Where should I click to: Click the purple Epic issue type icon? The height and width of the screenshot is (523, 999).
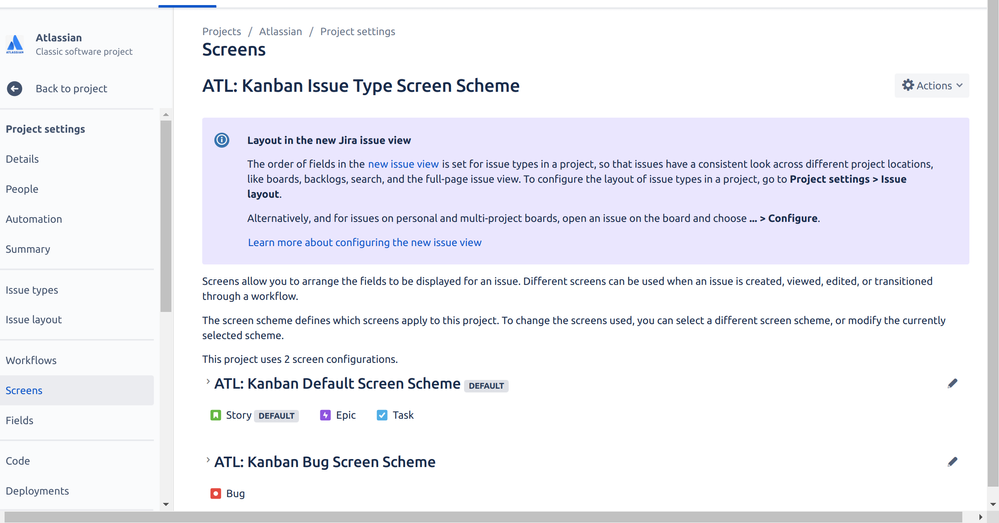[325, 415]
